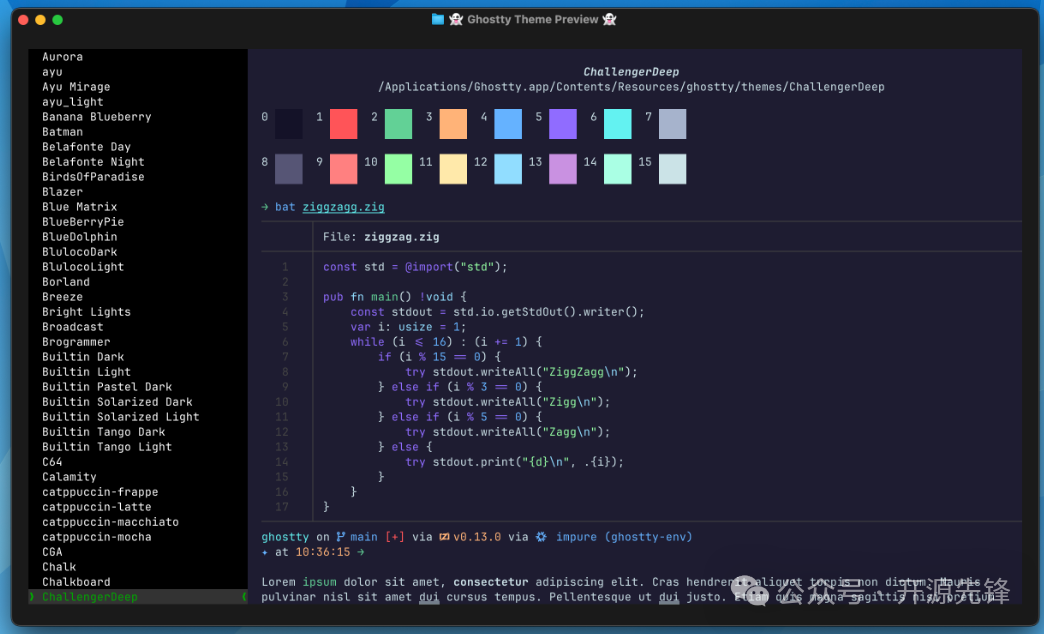
Task: Select the Builtin Light theme
Action: pyautogui.click(x=87, y=372)
